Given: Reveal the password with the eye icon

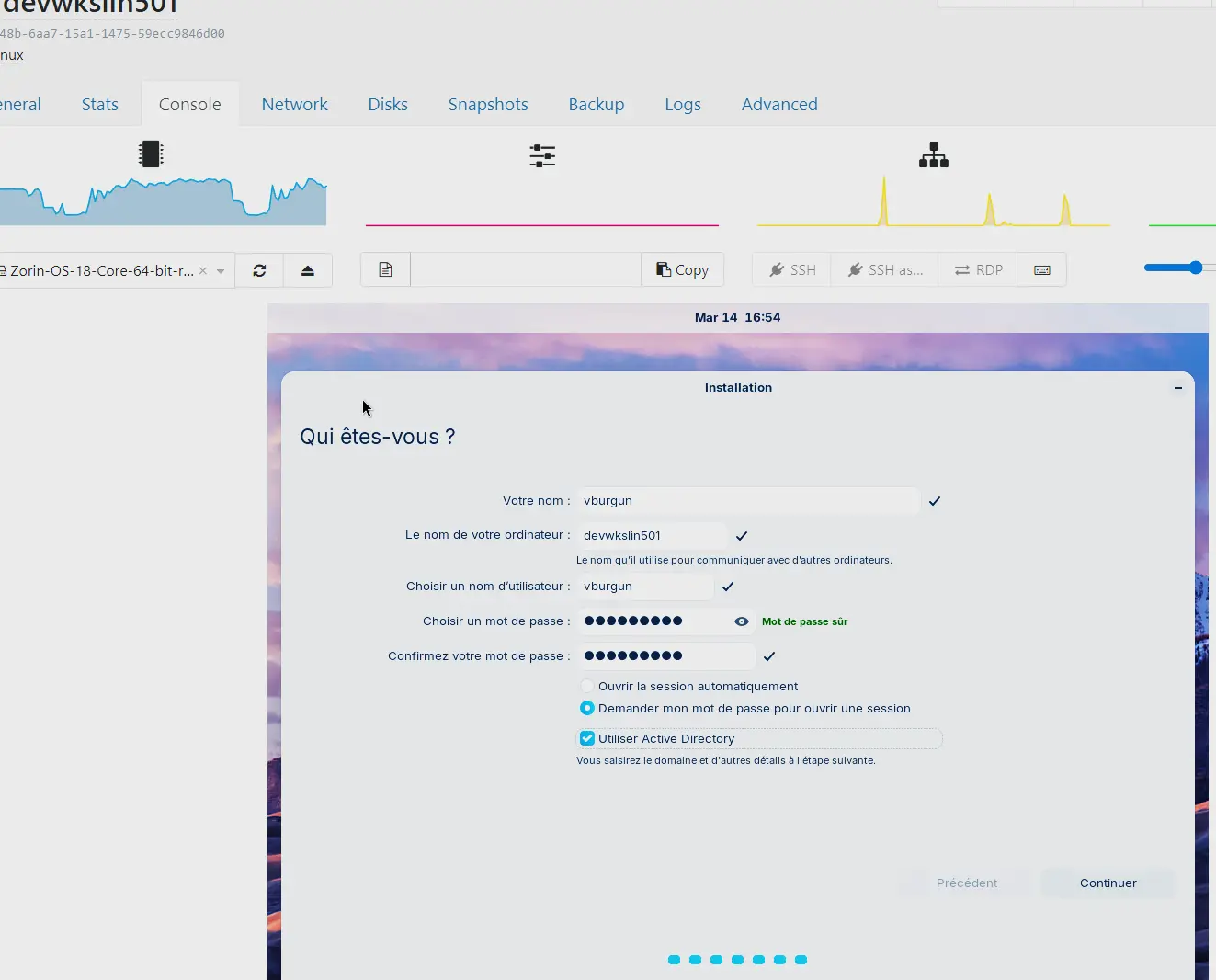Looking at the screenshot, I should (x=741, y=621).
